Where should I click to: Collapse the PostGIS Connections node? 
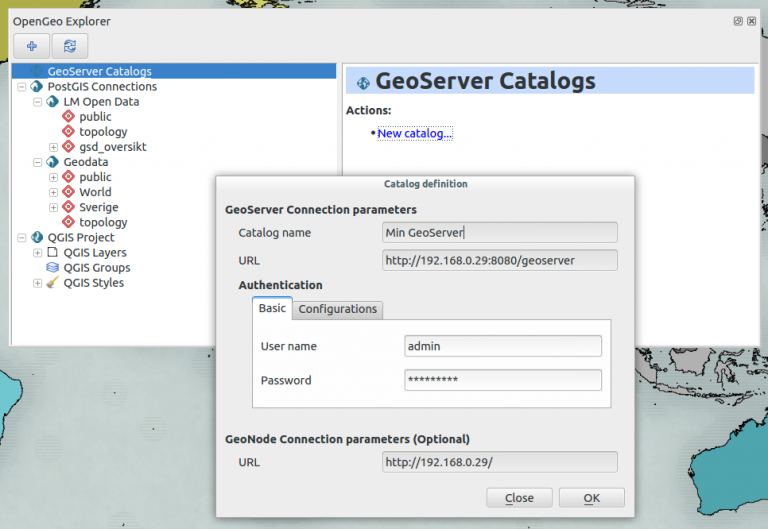[x=22, y=87]
